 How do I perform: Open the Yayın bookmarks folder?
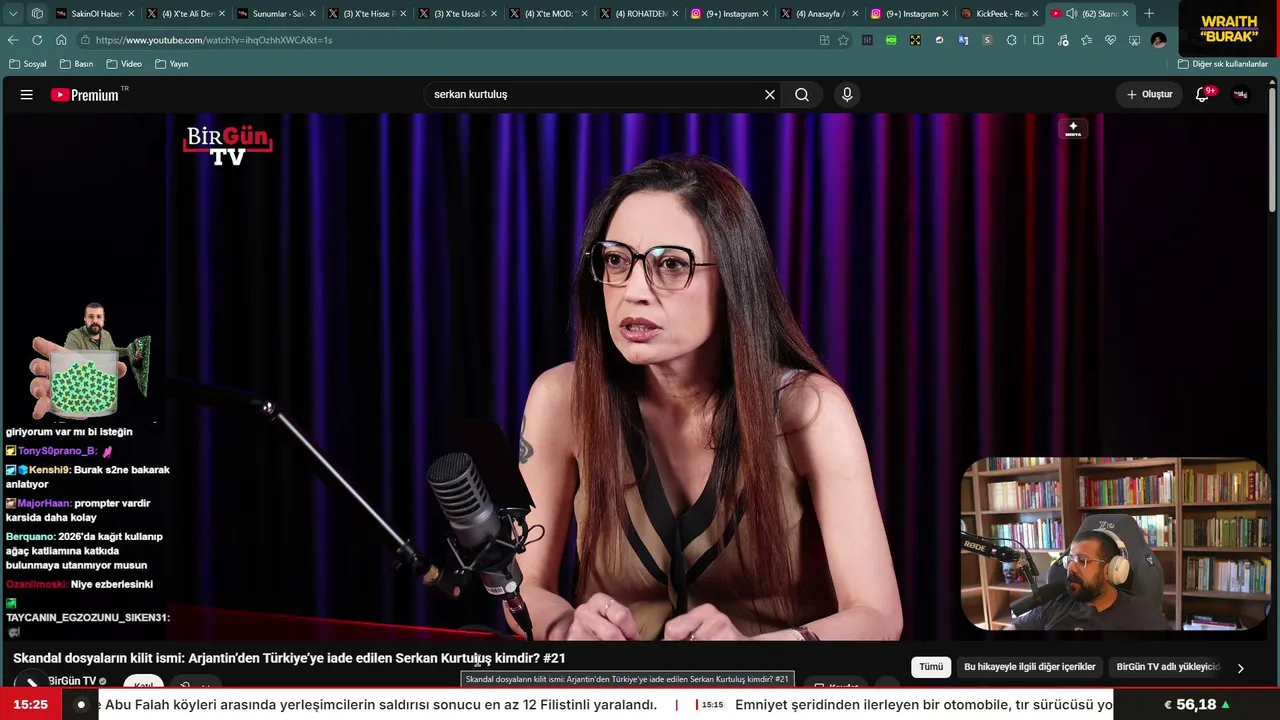point(172,64)
